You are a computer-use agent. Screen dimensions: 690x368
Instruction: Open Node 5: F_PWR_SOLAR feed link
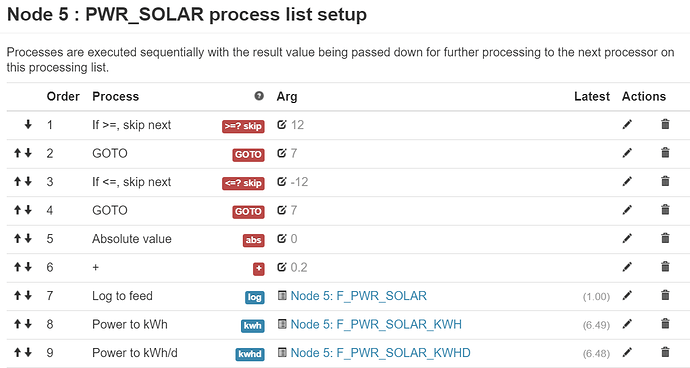359,296
